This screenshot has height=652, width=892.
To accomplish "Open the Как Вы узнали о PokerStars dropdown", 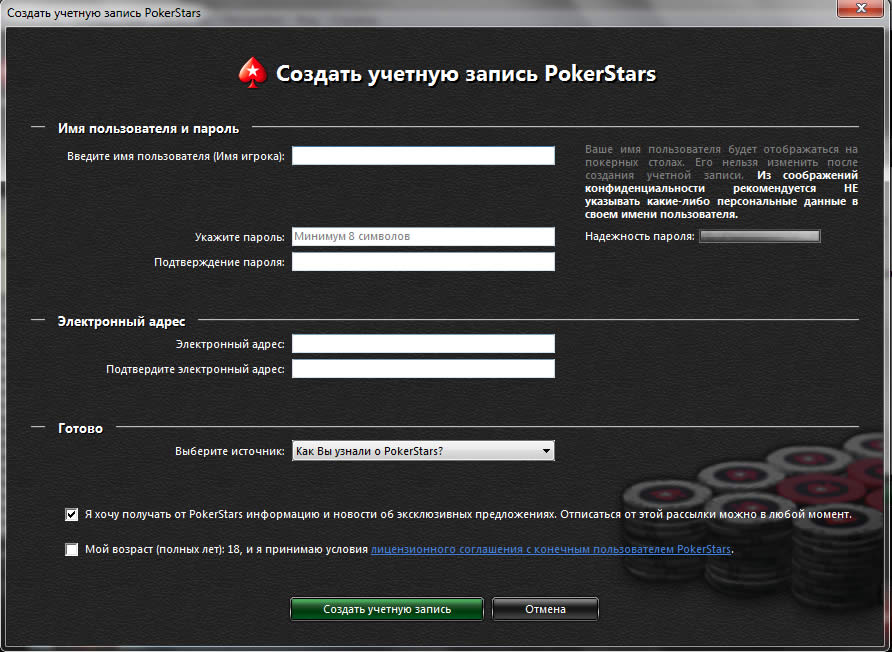I will (423, 451).
